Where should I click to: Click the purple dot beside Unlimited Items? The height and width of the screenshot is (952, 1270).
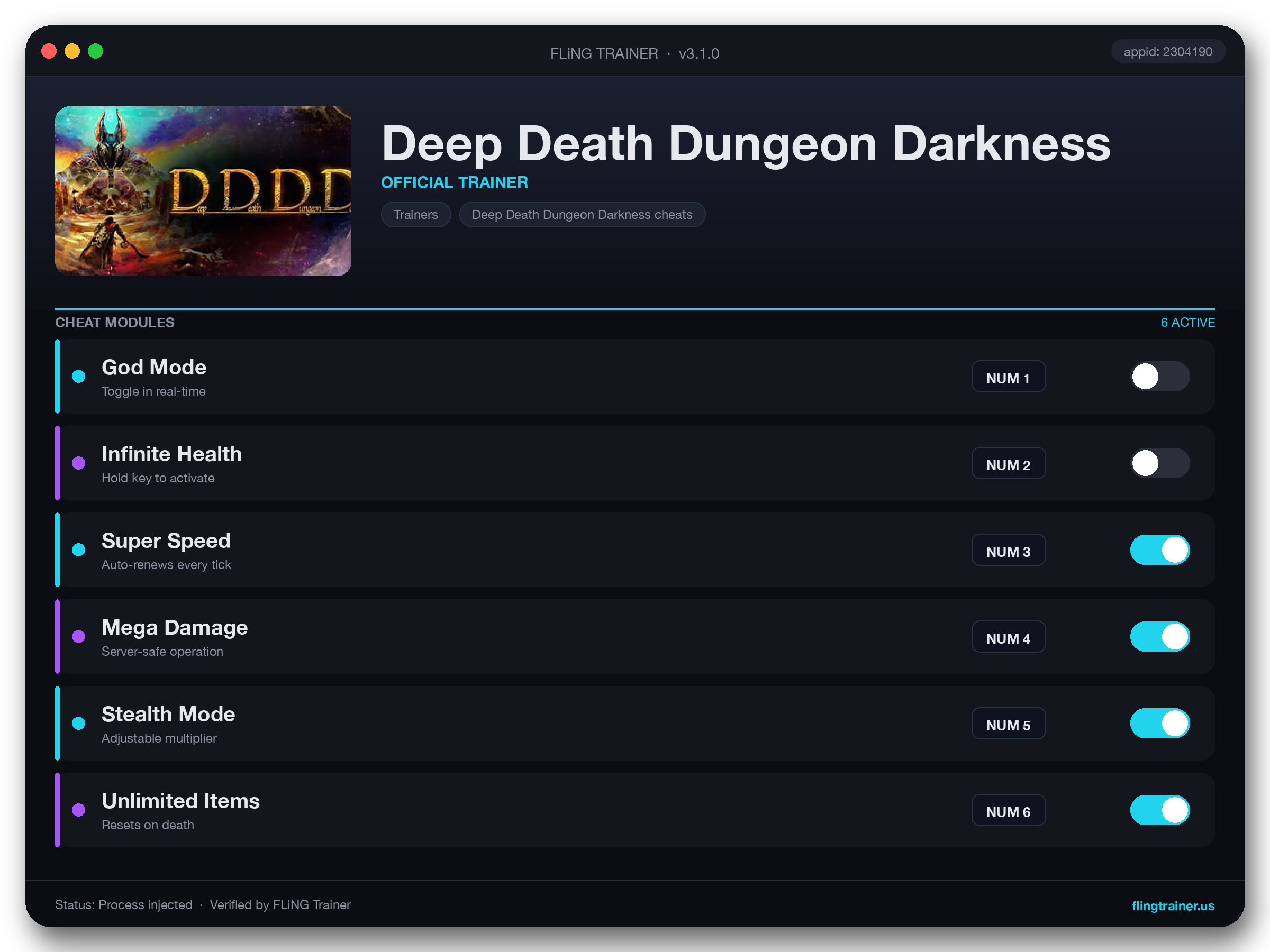(x=79, y=810)
